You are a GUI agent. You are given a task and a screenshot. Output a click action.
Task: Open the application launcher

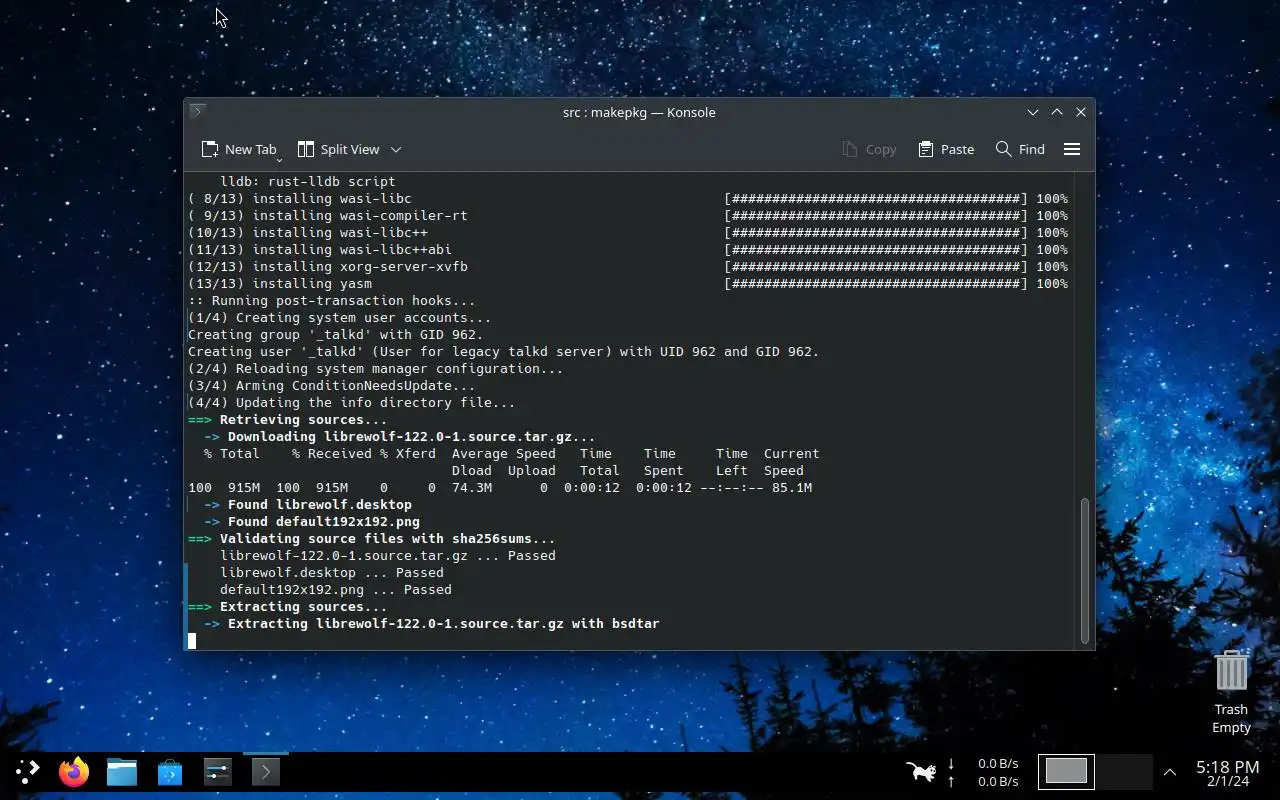click(27, 771)
